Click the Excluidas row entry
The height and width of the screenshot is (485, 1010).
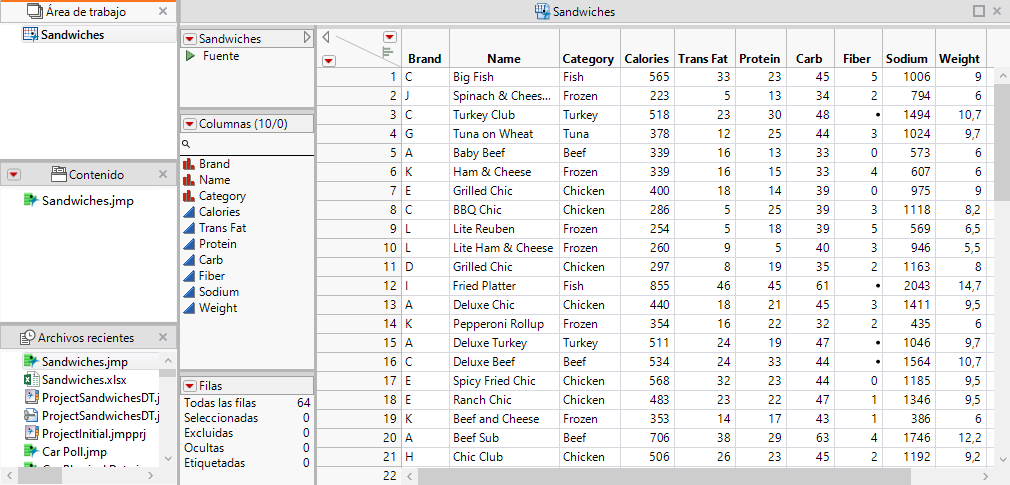pos(247,433)
